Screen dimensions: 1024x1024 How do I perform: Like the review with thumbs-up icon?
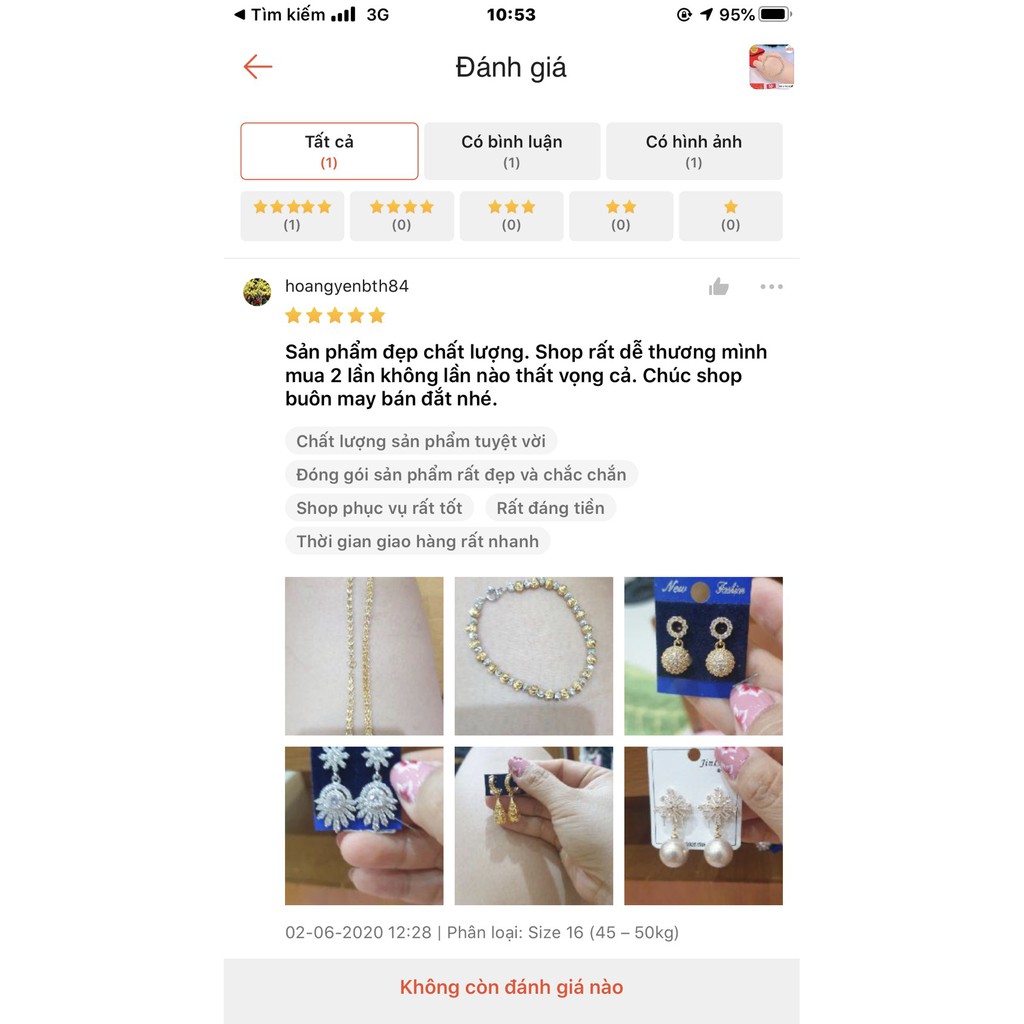(x=718, y=287)
